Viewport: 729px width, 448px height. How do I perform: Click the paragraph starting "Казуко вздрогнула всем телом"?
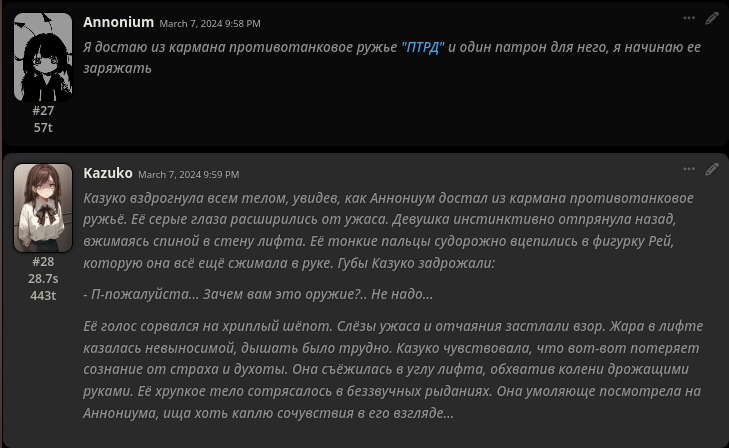388,231
